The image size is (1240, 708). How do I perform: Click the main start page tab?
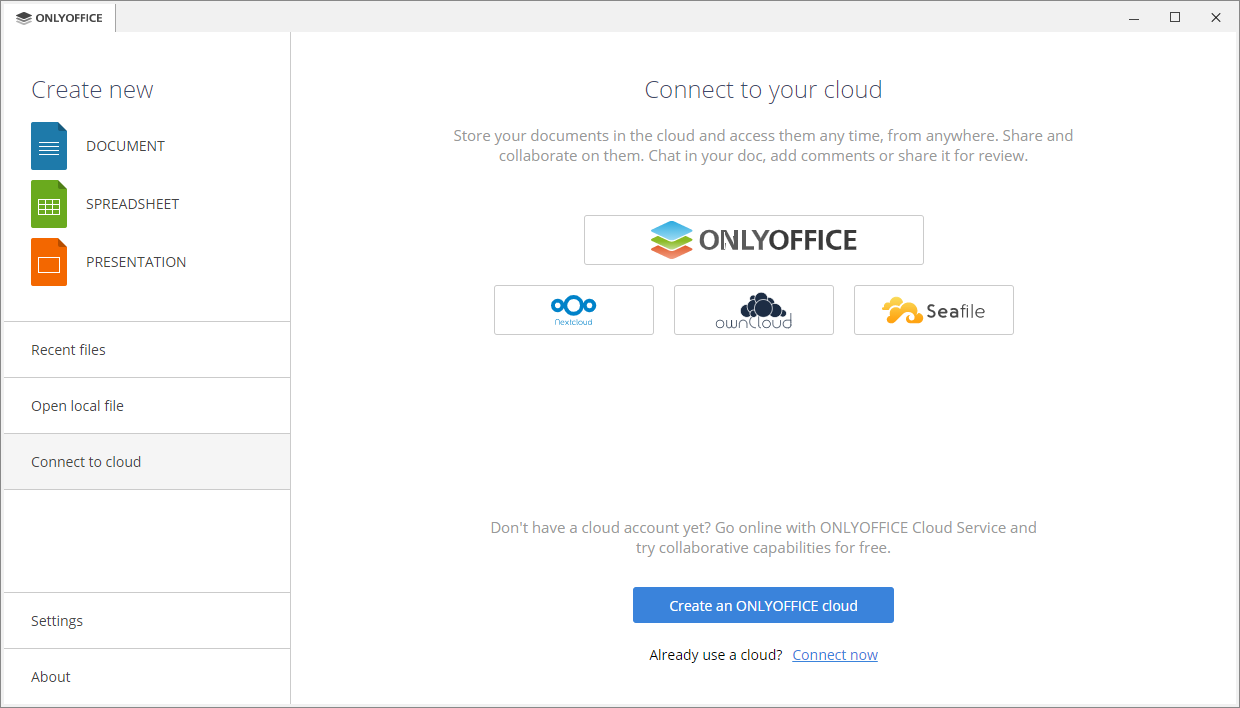pyautogui.click(x=57, y=17)
